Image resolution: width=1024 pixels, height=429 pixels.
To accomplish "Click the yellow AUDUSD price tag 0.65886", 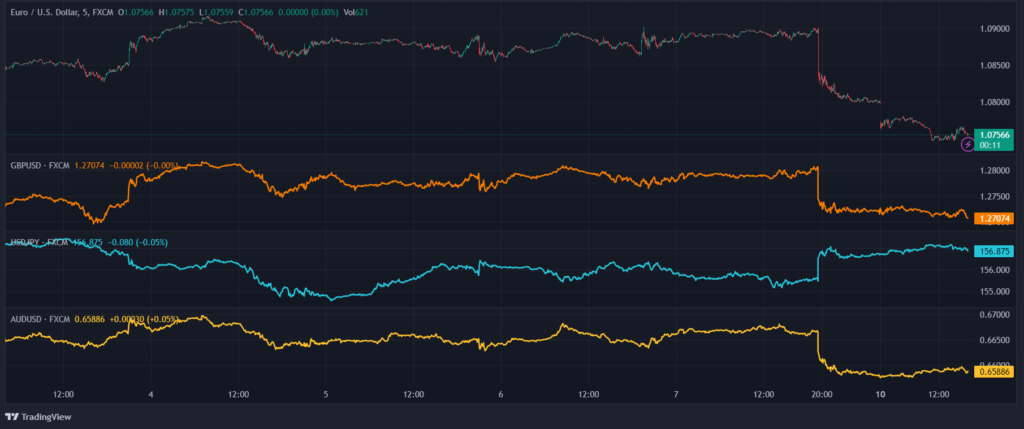I will 993,372.
